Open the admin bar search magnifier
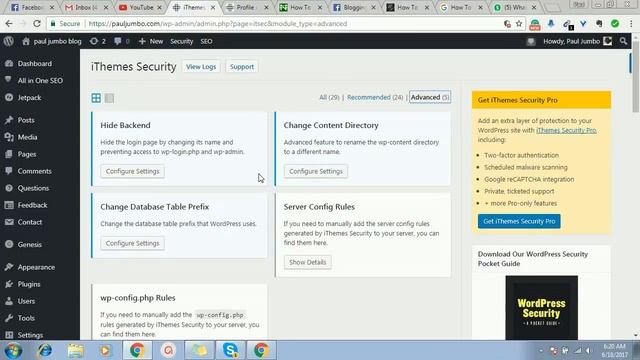The image size is (640, 360). 623,41
